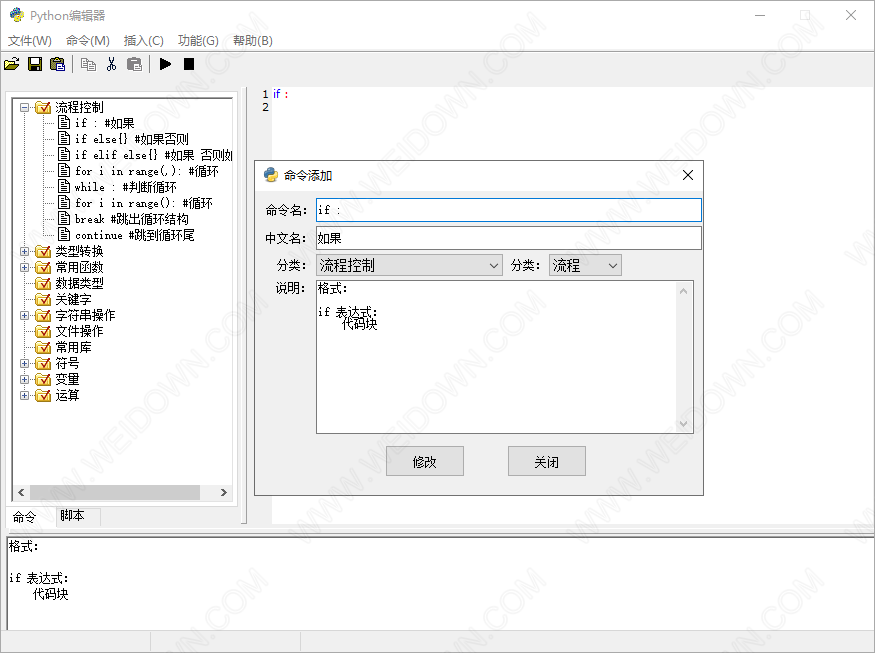The height and width of the screenshot is (653, 875).
Task: Switch to the 脚本 tab
Action: tap(72, 517)
